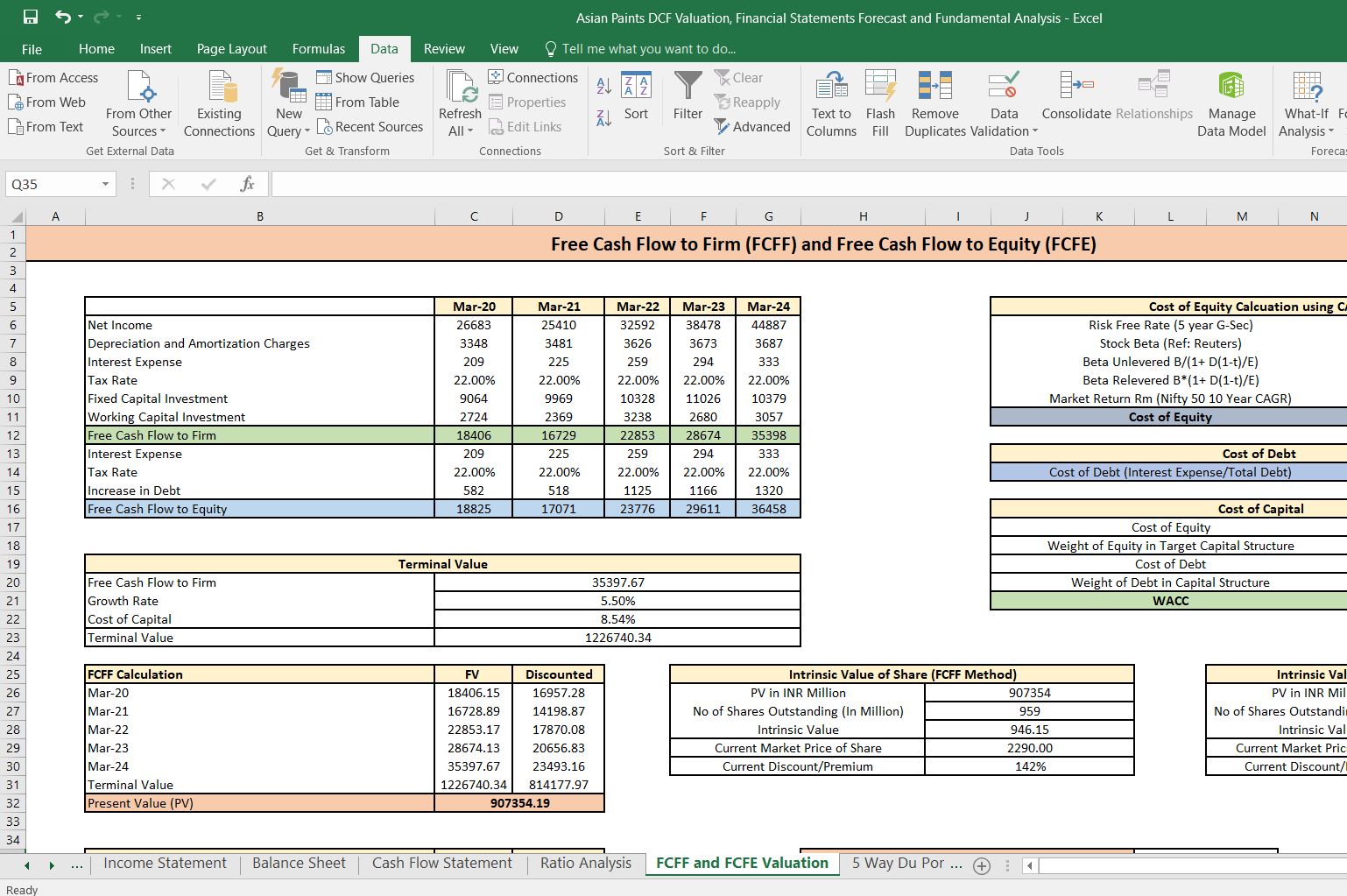Screen dimensions: 1347x896
Task: Select Growth Rate 5.50% cell
Action: 617,601
